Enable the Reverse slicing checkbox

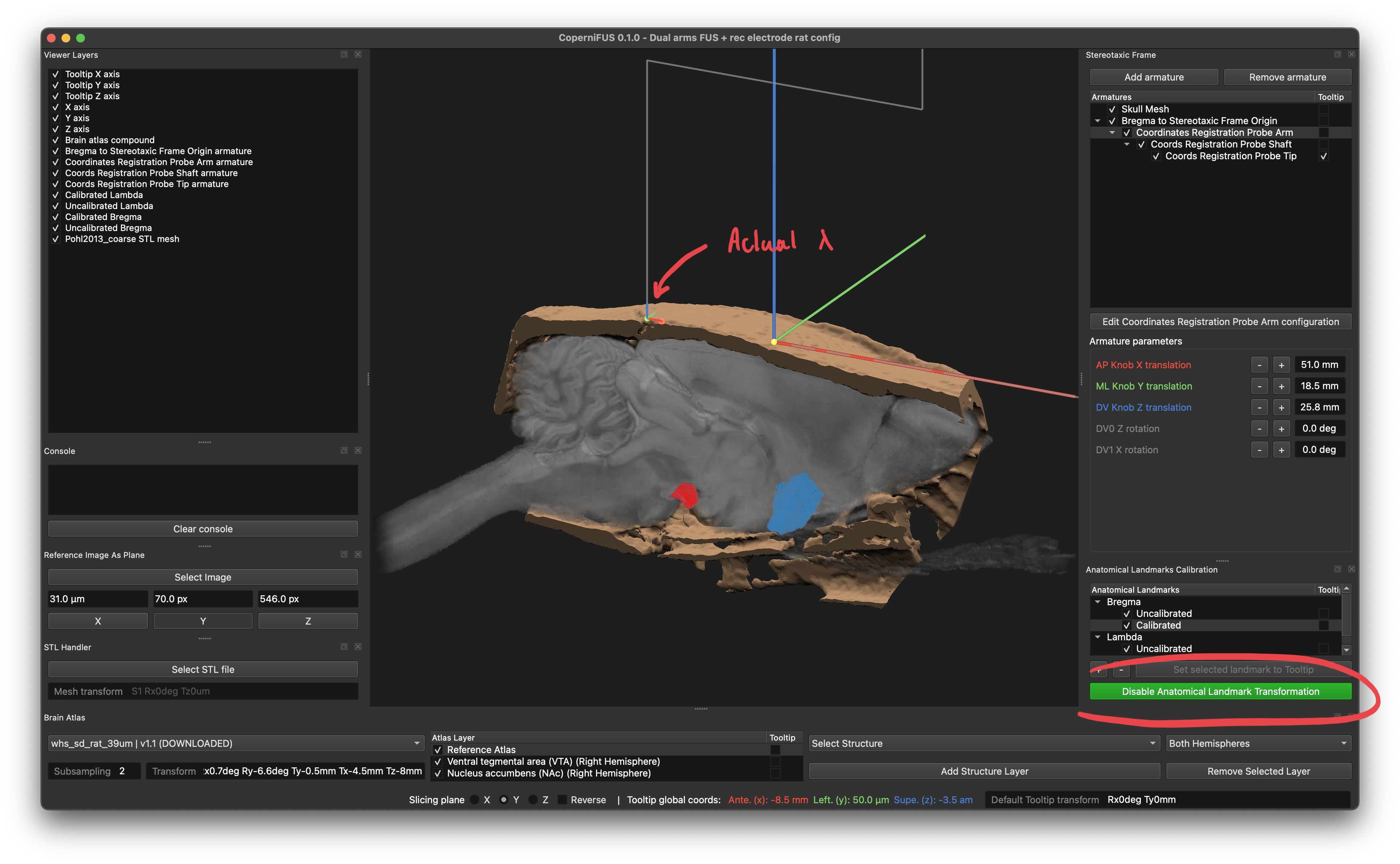[562, 800]
